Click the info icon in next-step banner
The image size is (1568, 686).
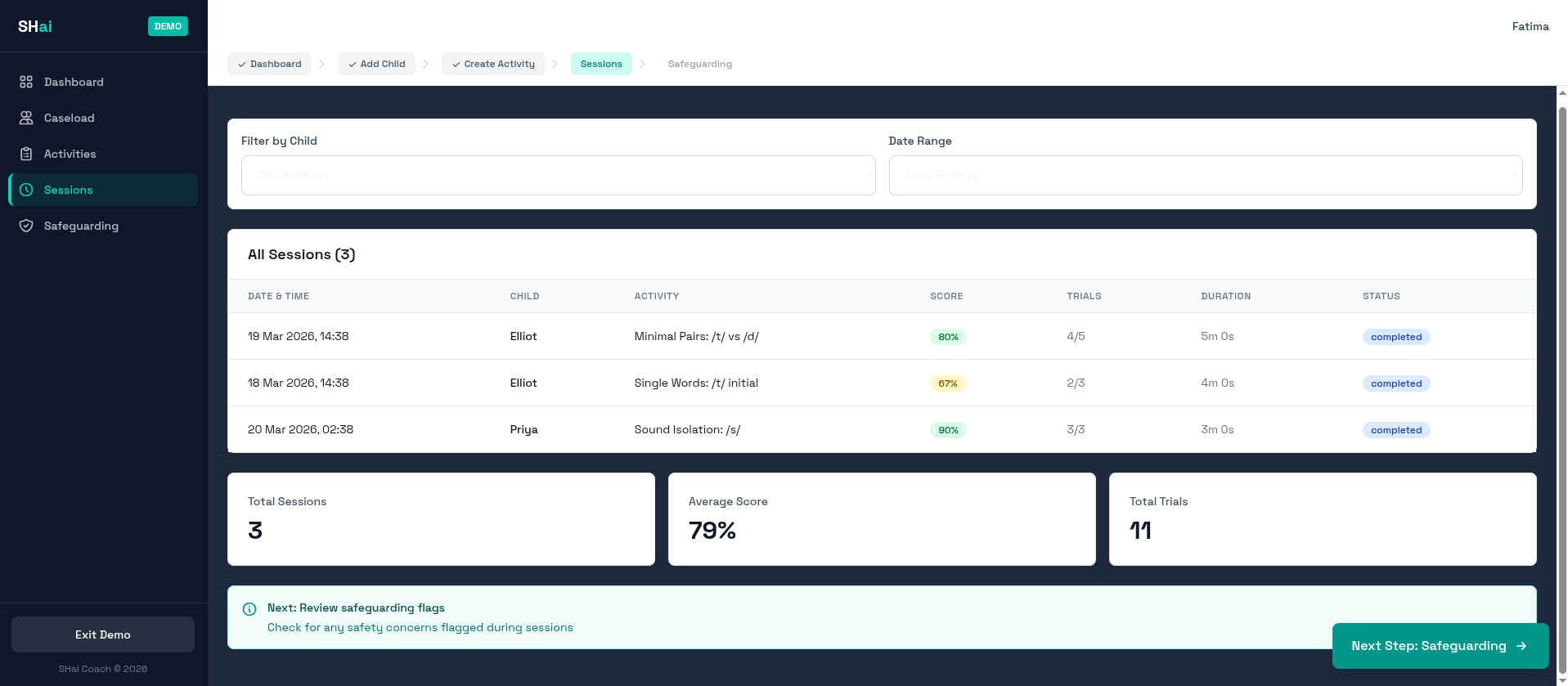click(249, 609)
